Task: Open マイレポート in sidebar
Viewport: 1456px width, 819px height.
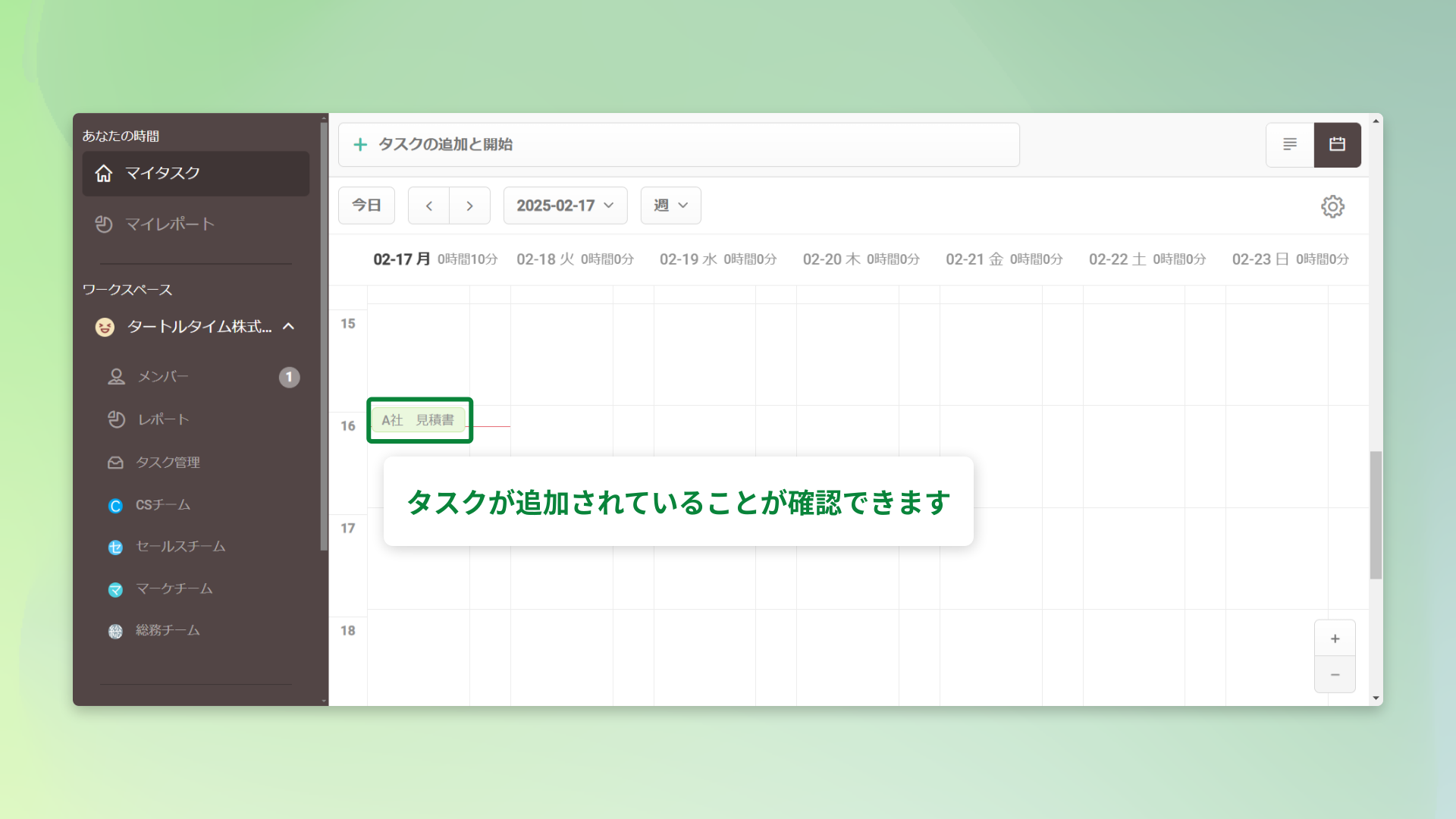Action: (x=170, y=224)
